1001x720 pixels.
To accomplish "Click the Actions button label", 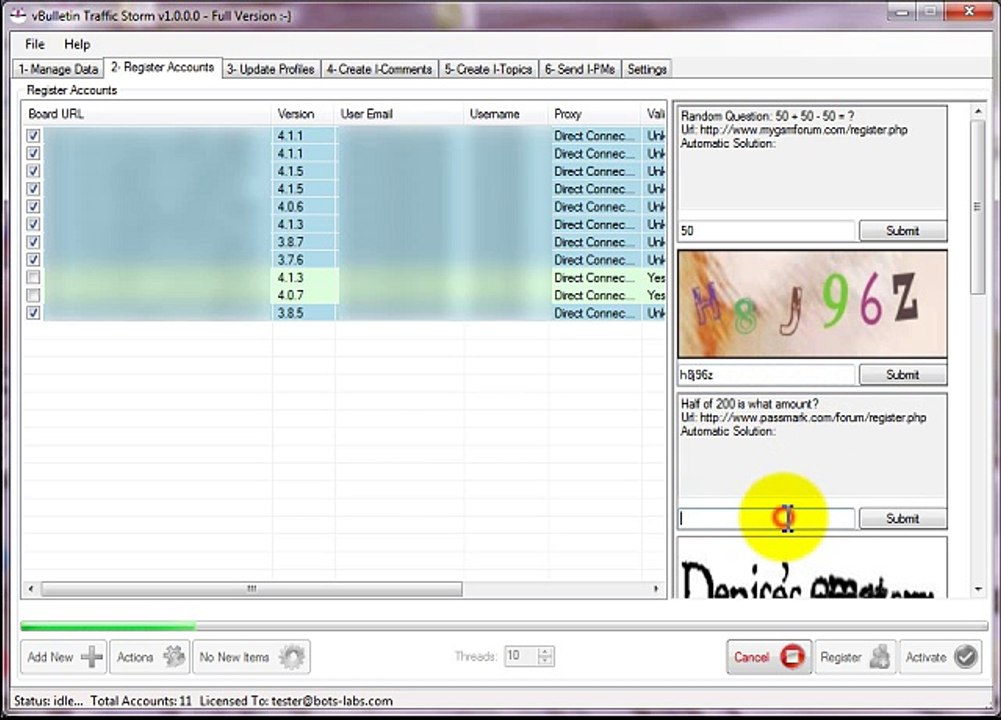I will coord(135,657).
